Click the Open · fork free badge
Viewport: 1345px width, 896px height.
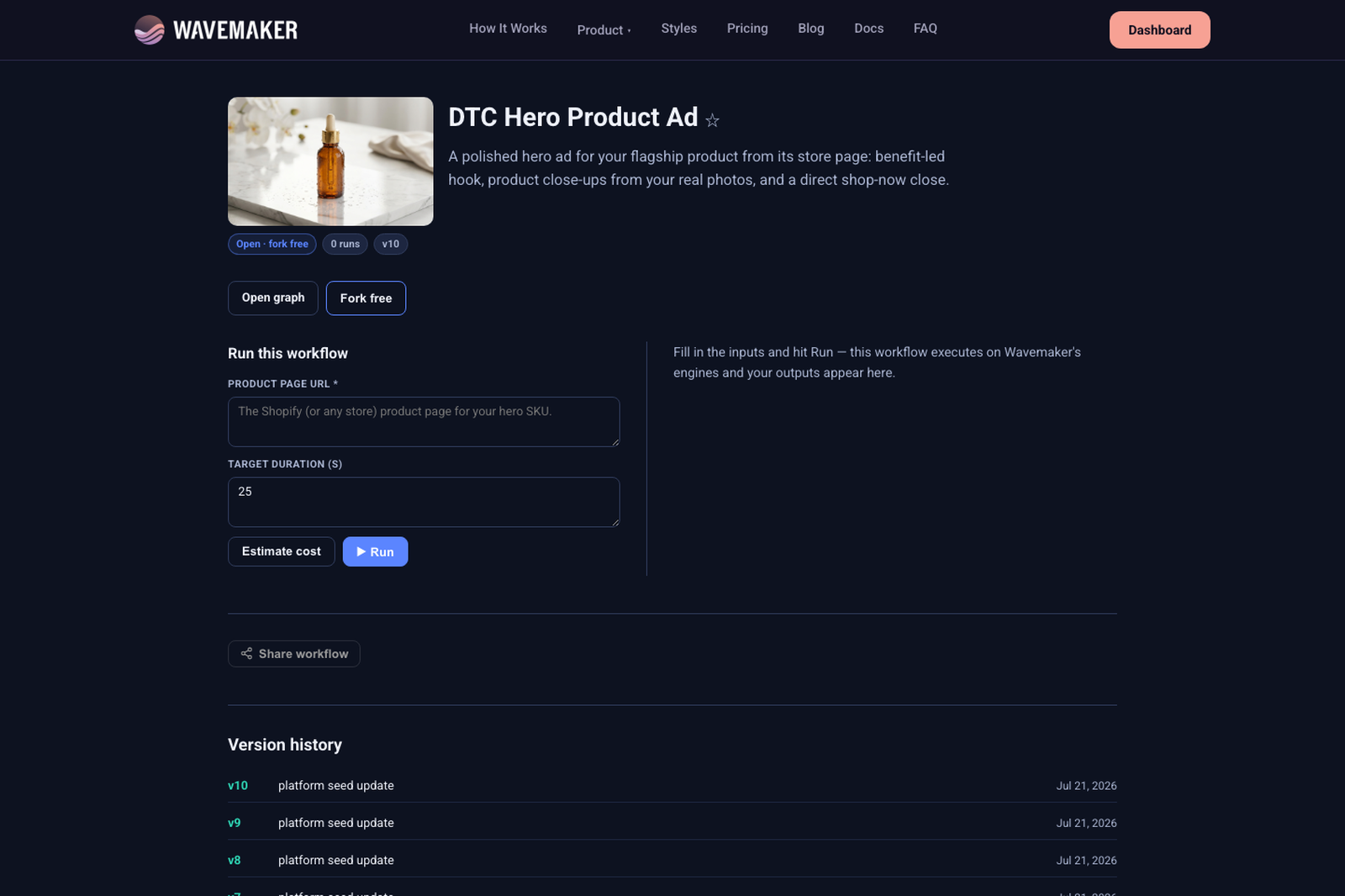click(272, 244)
